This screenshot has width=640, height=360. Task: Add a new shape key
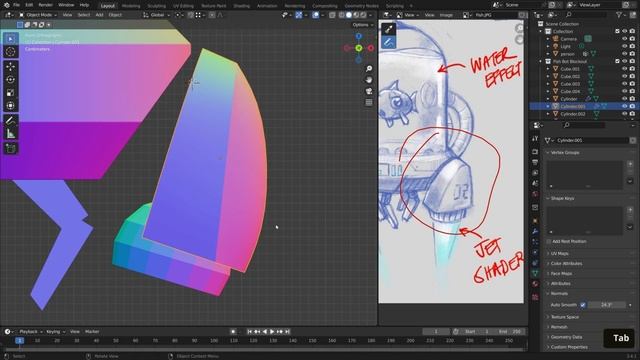[630, 209]
